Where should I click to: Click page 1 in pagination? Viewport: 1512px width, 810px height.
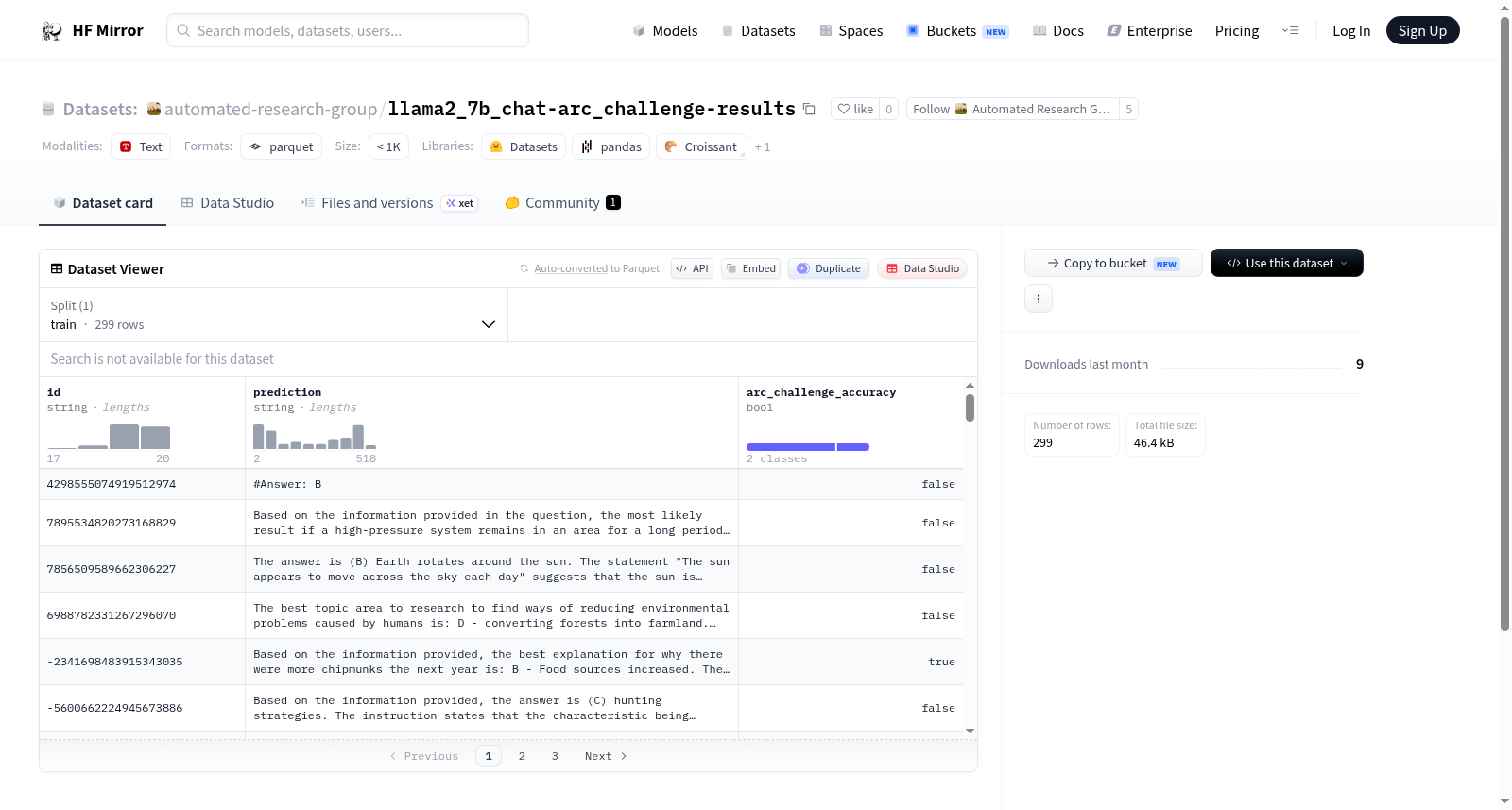click(489, 756)
